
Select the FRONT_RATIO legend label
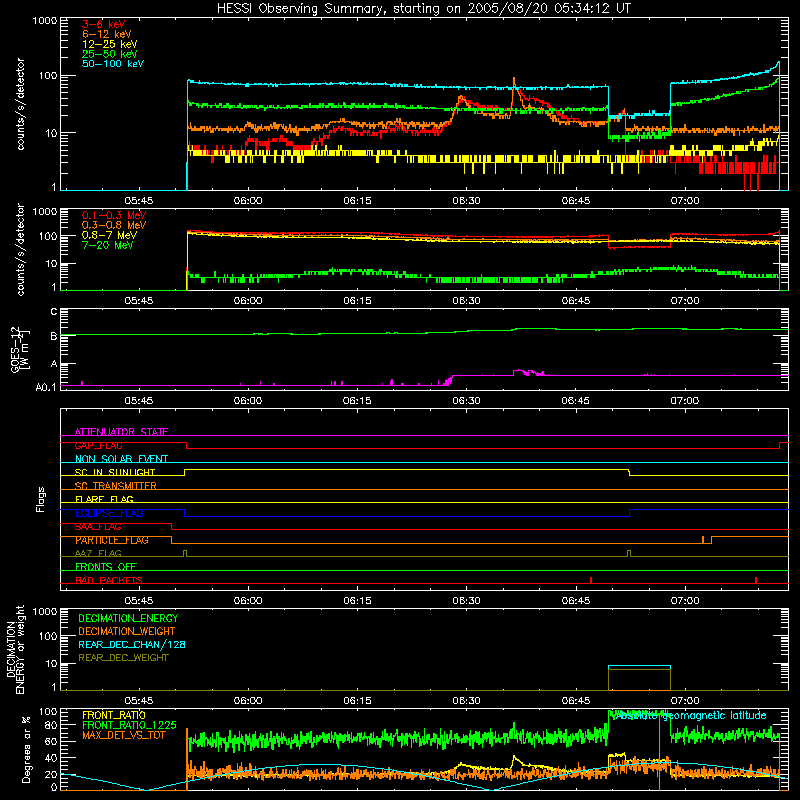114,715
